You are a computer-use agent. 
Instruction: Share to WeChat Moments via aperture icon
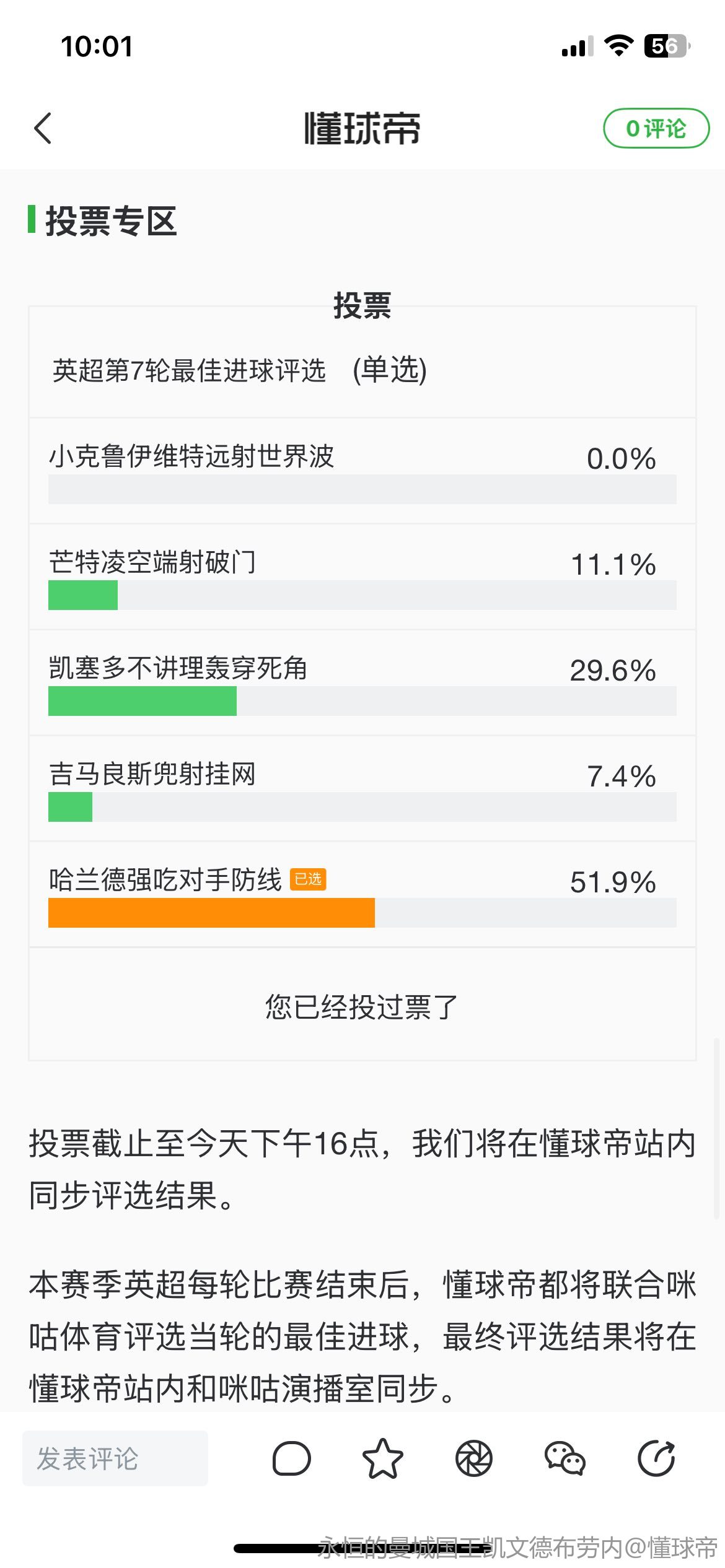click(474, 1458)
